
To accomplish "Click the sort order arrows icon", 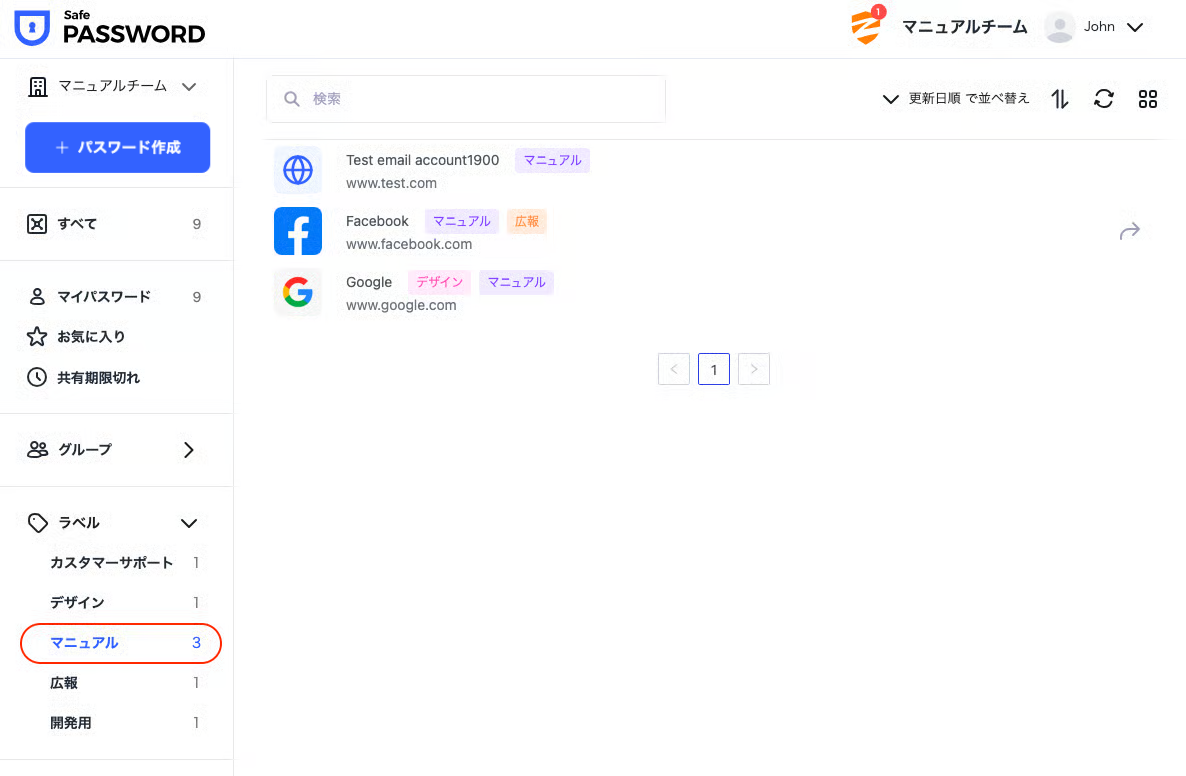I will coord(1060,99).
